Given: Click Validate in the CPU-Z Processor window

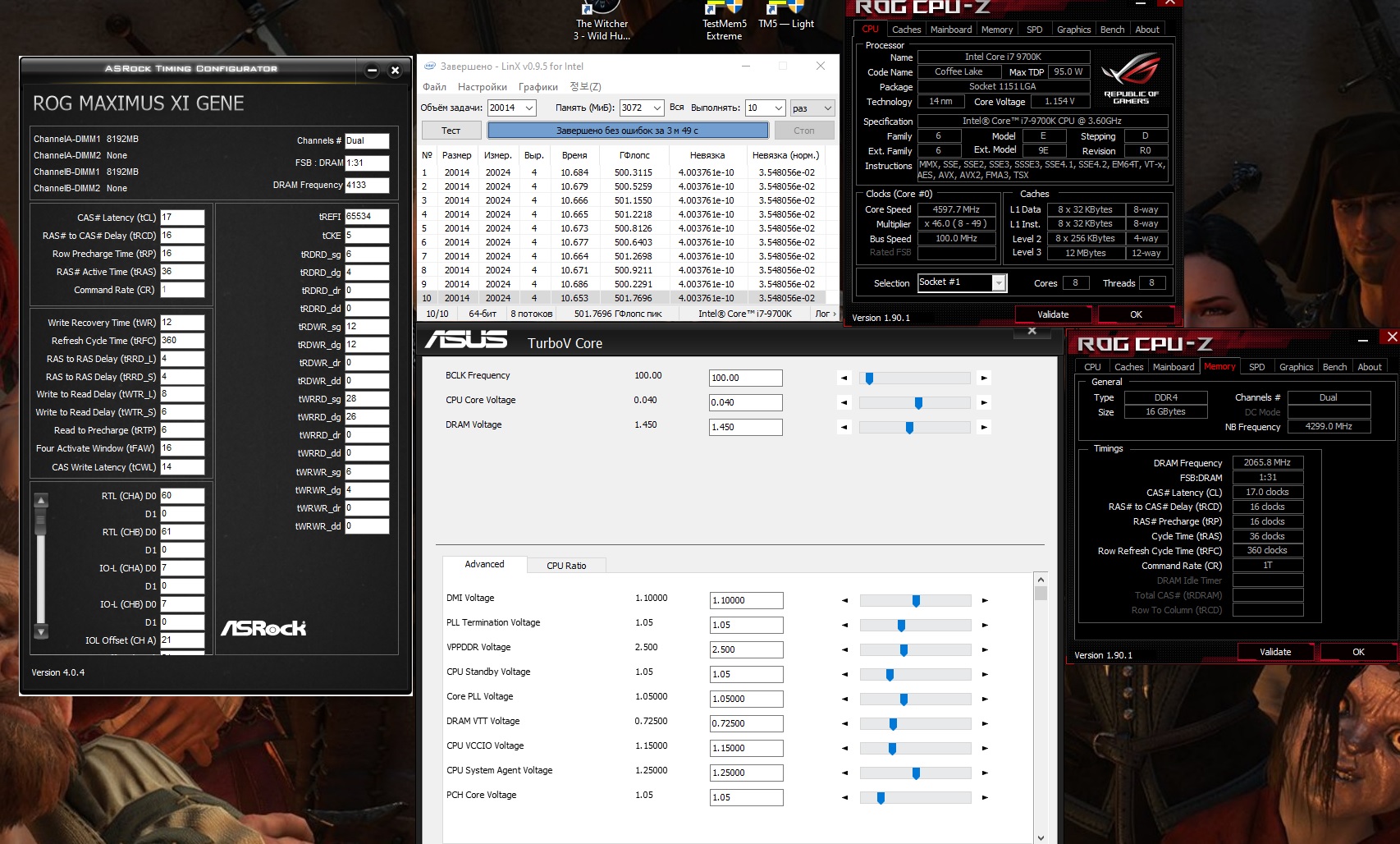Looking at the screenshot, I should 1053,314.
